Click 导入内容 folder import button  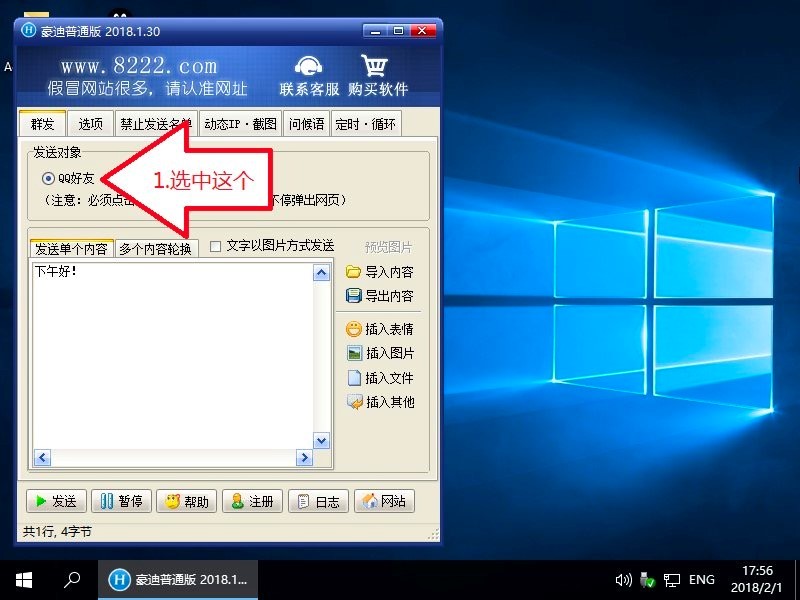point(380,272)
